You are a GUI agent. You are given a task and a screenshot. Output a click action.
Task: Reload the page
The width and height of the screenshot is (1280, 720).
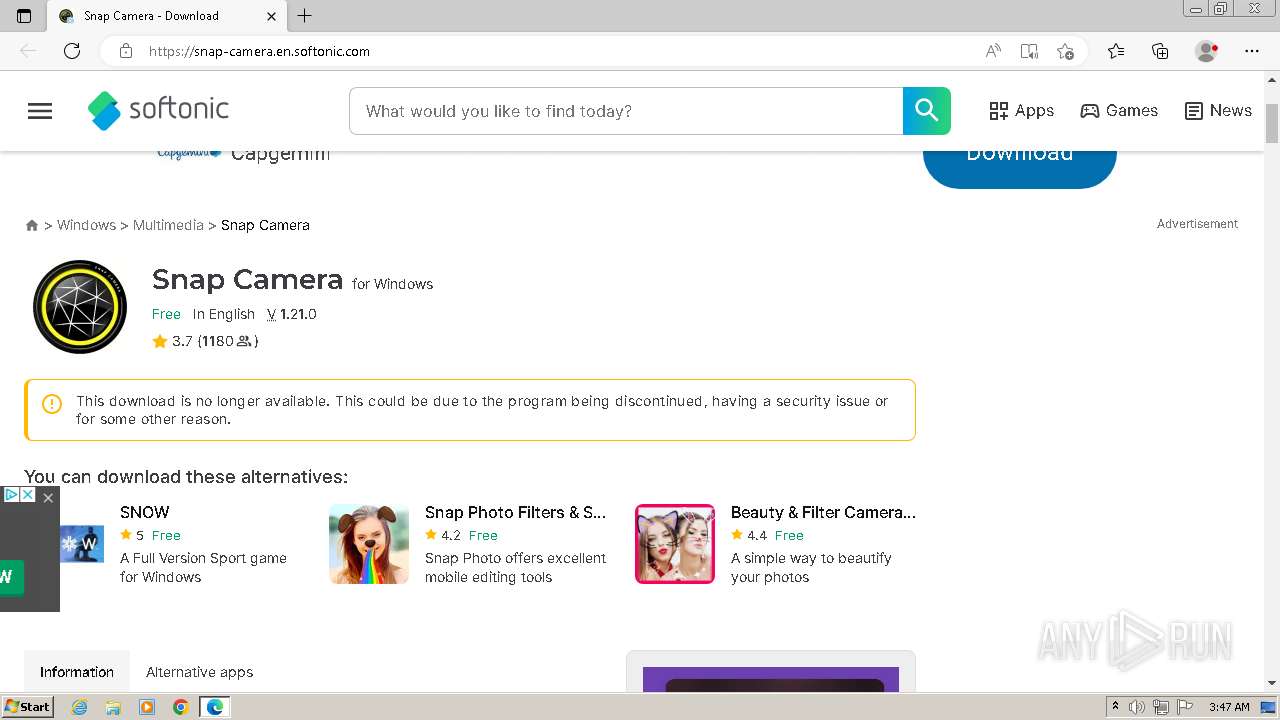click(72, 51)
